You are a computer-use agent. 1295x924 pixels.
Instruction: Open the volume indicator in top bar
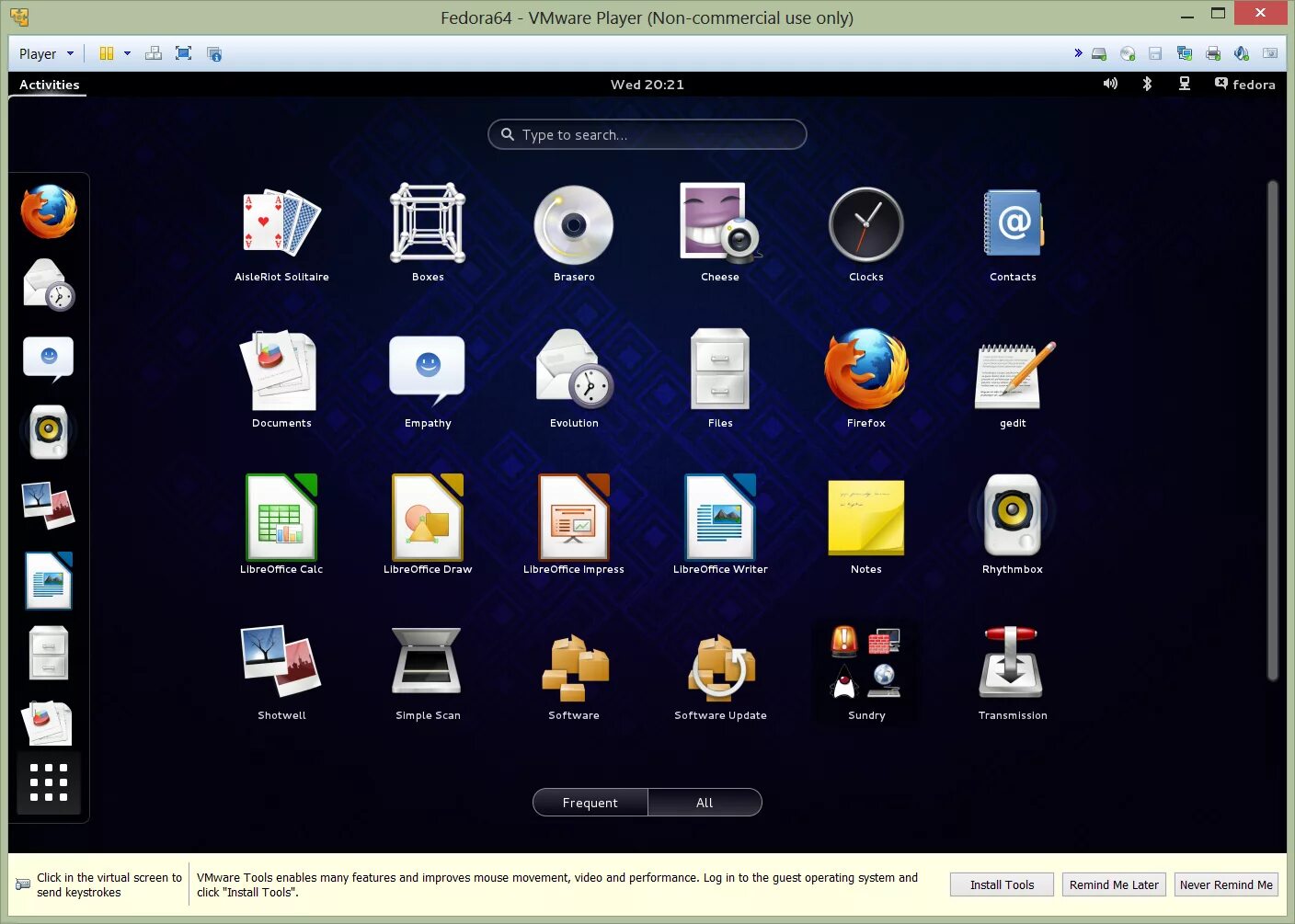point(1110,84)
